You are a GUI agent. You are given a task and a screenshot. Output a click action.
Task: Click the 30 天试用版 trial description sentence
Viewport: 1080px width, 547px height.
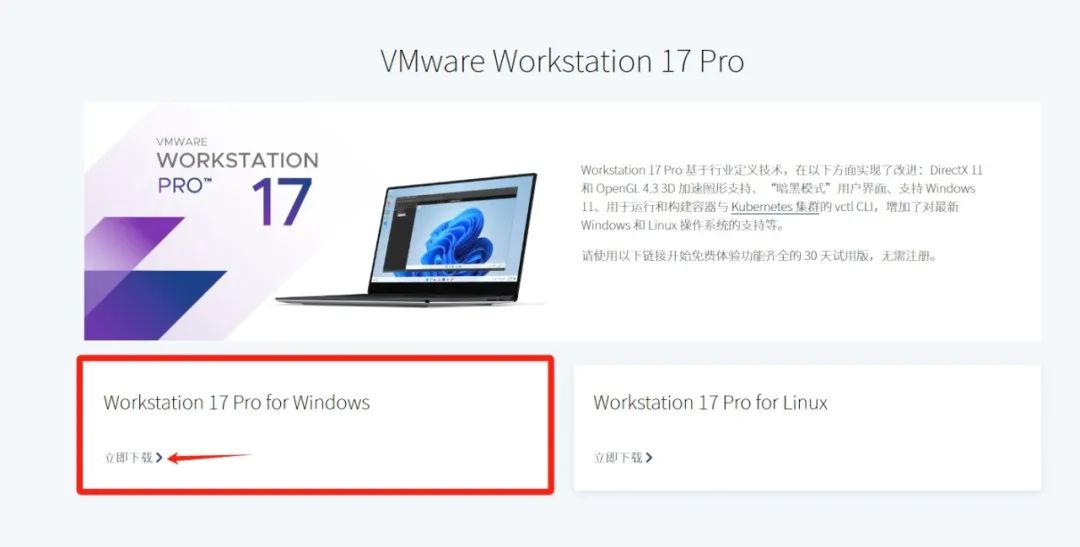click(x=759, y=256)
